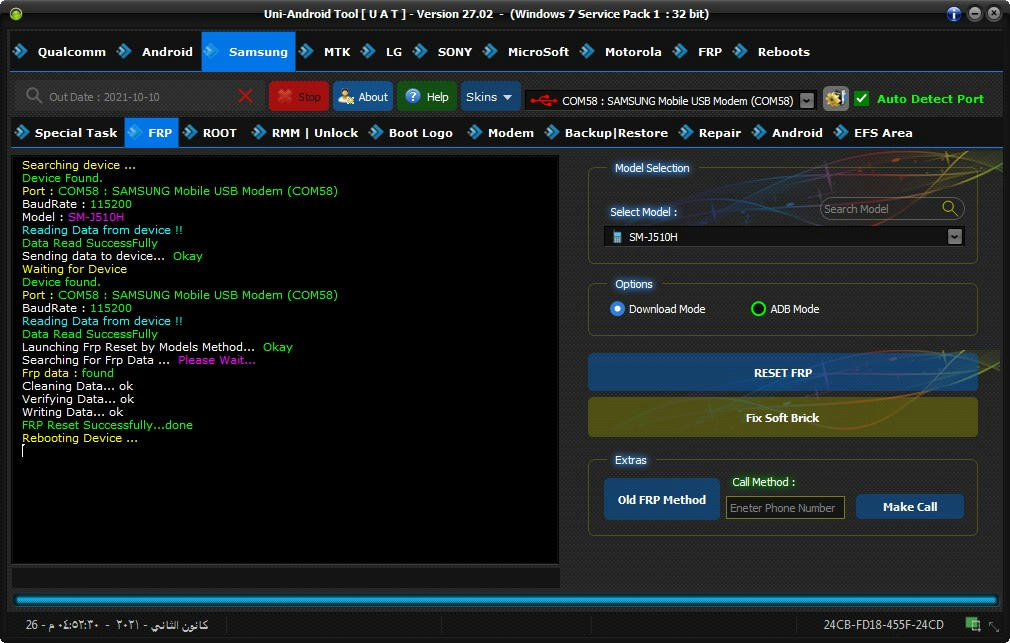This screenshot has height=643, width=1010.
Task: Click the magnifier icon beside Out Date
Action: [33, 96]
